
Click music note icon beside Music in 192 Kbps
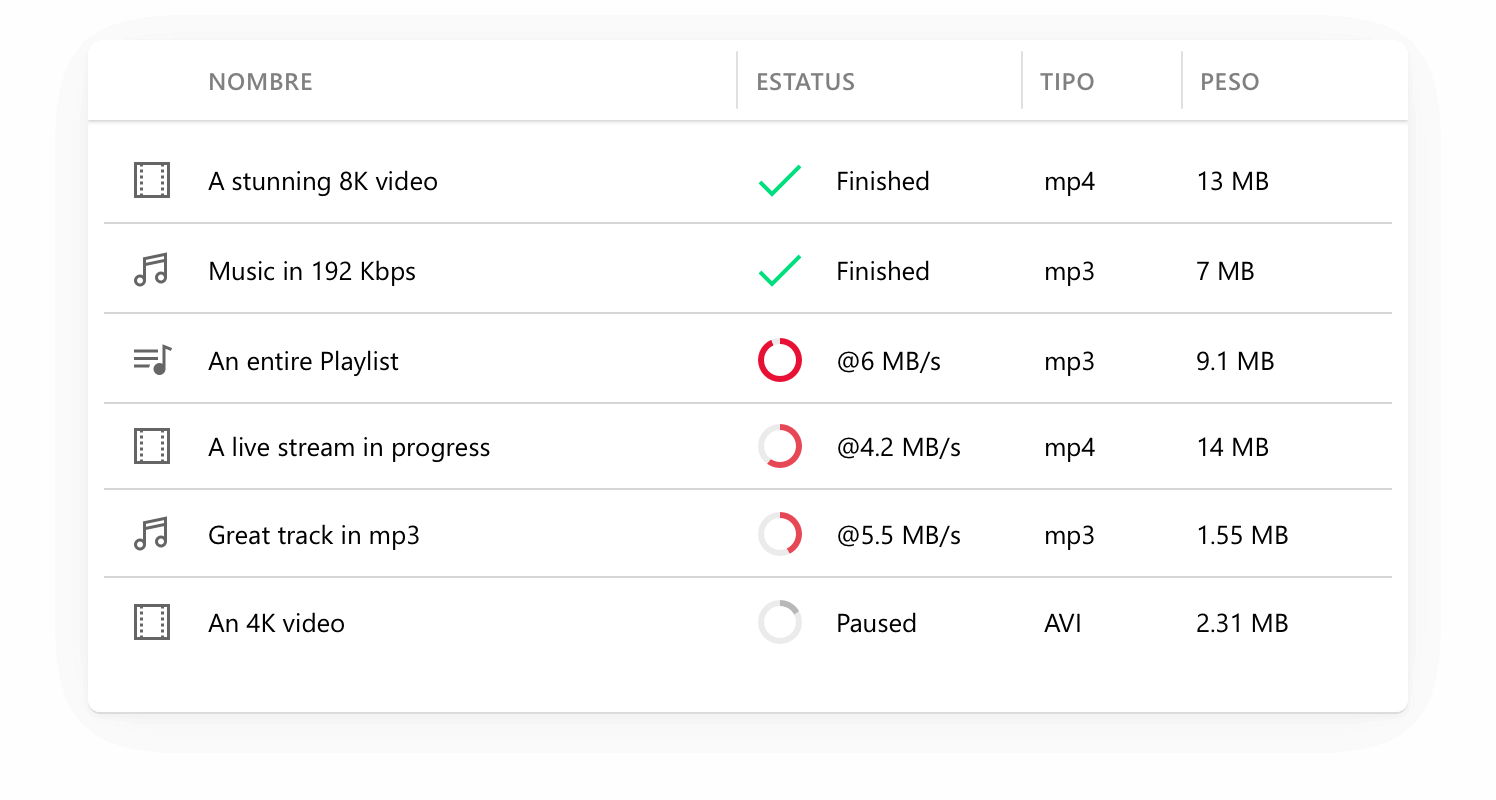point(152,271)
